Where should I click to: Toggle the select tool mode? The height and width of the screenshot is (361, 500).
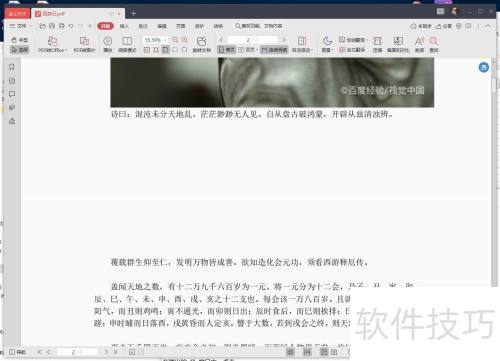click(20, 50)
